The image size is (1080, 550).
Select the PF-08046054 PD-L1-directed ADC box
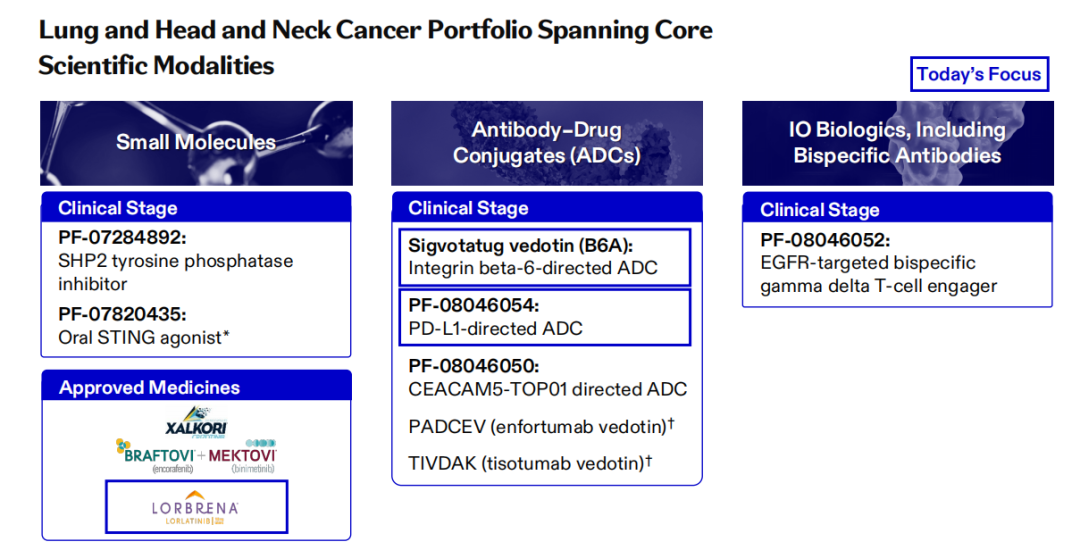click(x=544, y=317)
